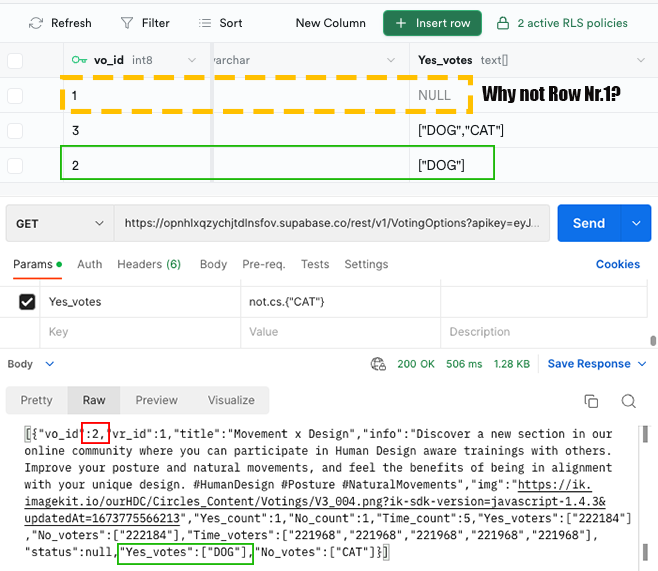
Task: Open the GET method dropdown
Action: coord(60,223)
